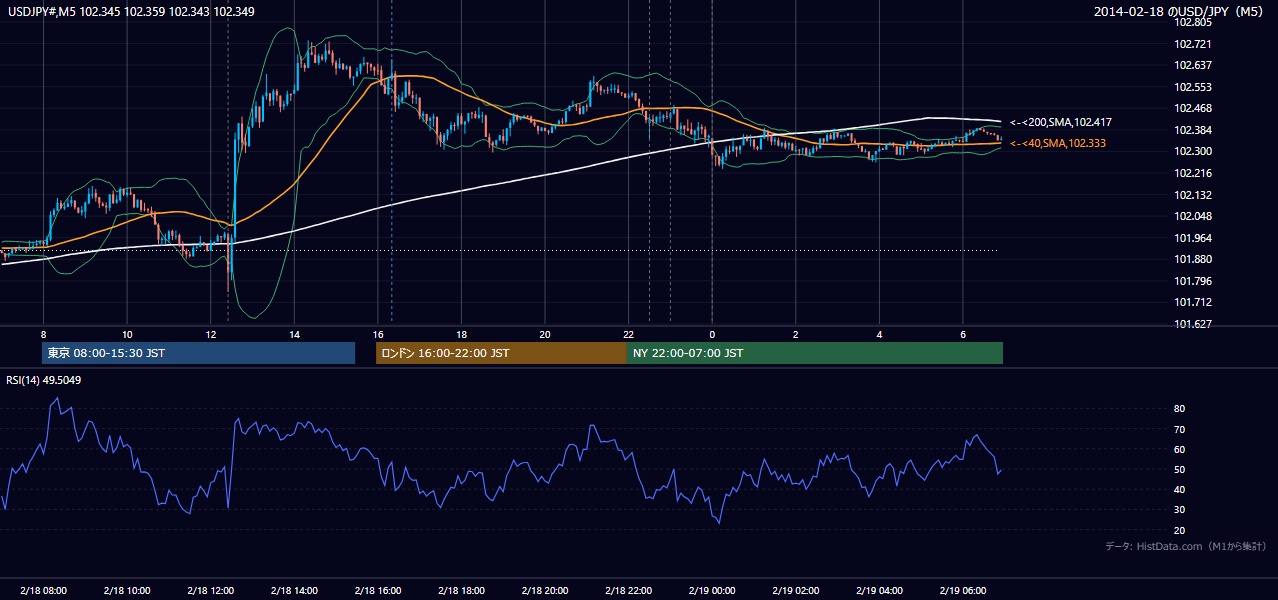Click the RSI scale label 60

pos(1180,449)
